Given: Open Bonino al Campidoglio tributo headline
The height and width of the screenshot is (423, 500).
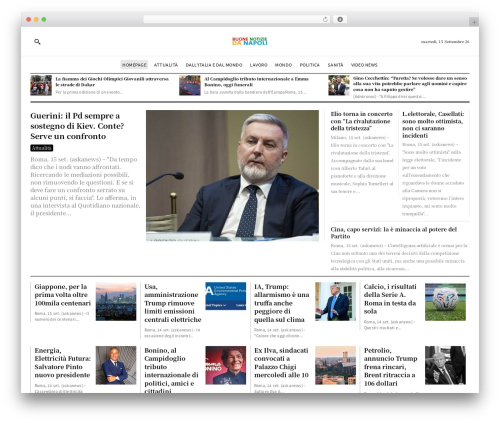Looking at the screenshot, I should (171, 370).
